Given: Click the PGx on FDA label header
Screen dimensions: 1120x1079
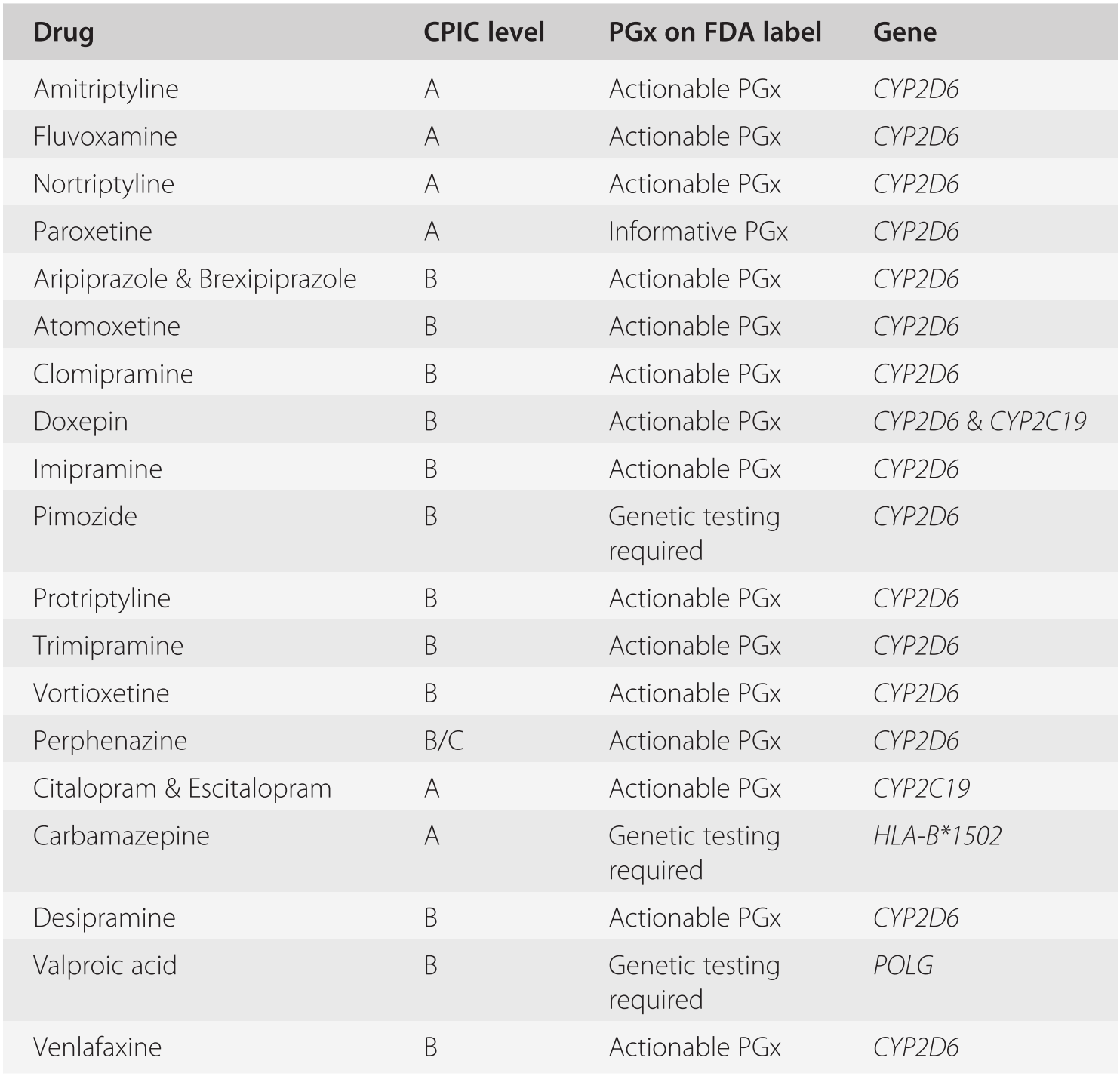Looking at the screenshot, I should coord(715,32).
